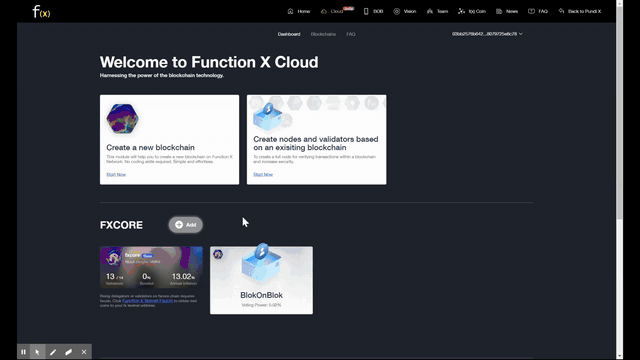
Task: Open the Vision menu item
Action: click(x=410, y=11)
